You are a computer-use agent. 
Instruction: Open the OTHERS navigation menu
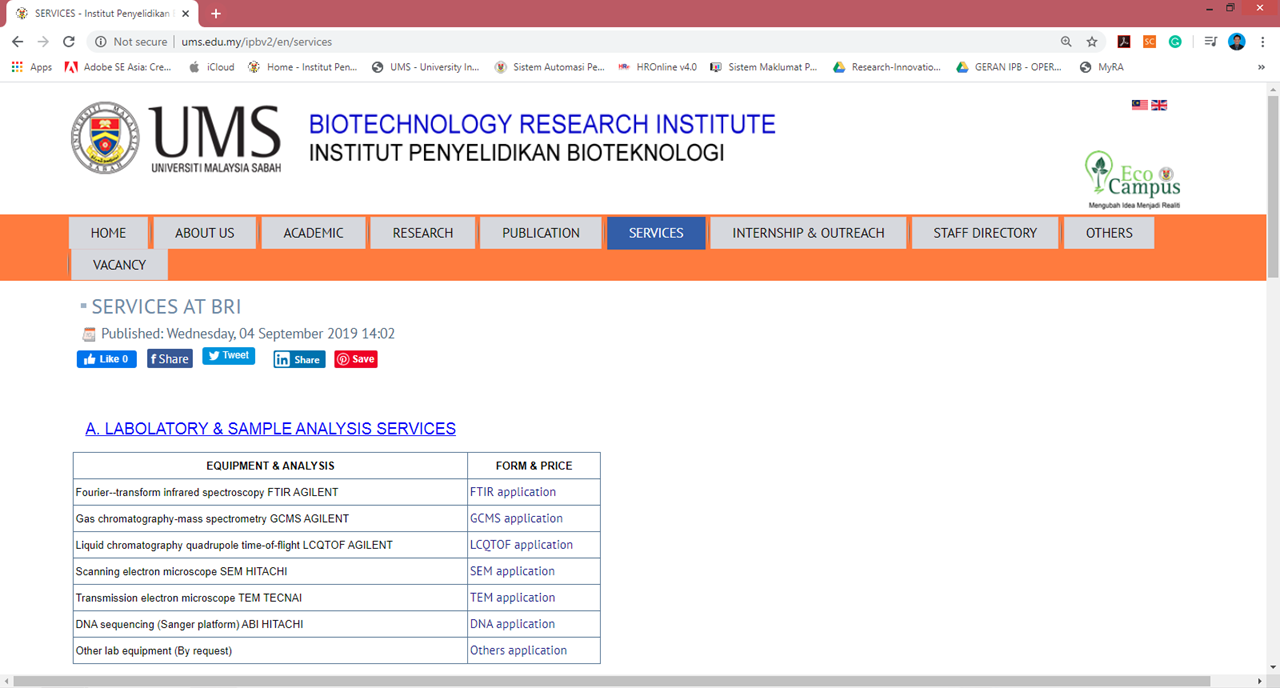tap(1109, 233)
